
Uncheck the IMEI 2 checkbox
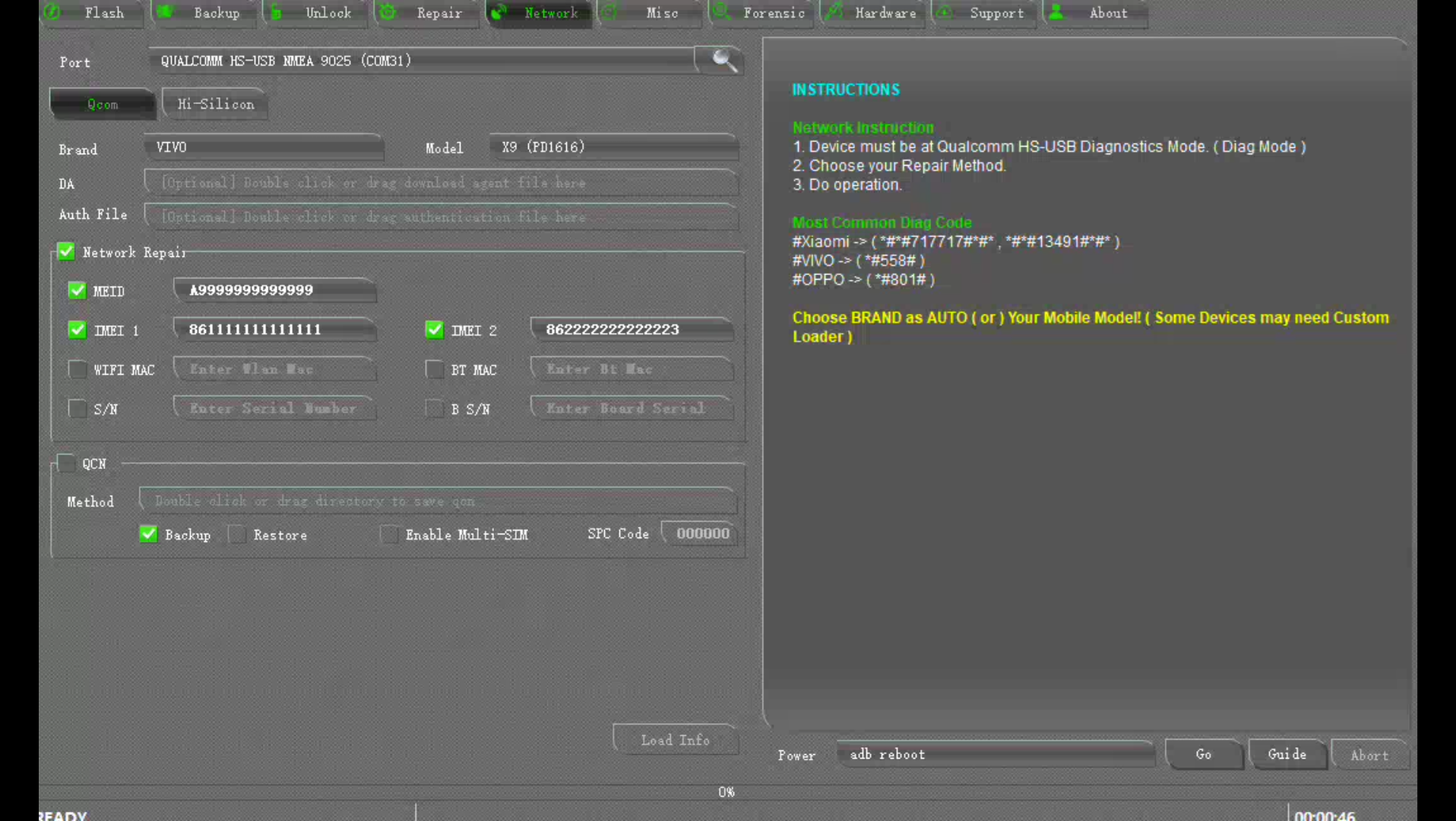tap(434, 330)
